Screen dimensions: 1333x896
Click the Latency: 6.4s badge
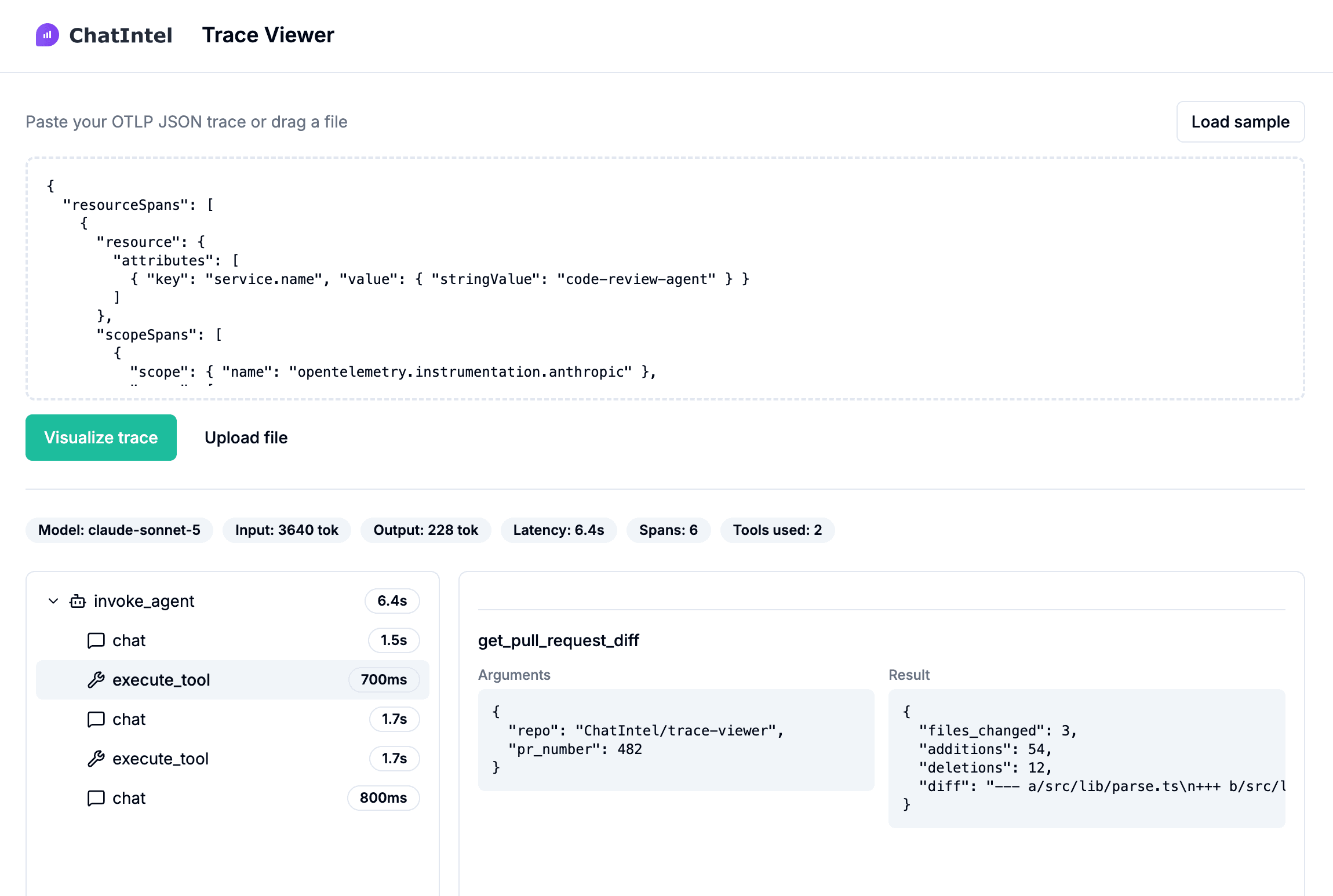tap(559, 530)
